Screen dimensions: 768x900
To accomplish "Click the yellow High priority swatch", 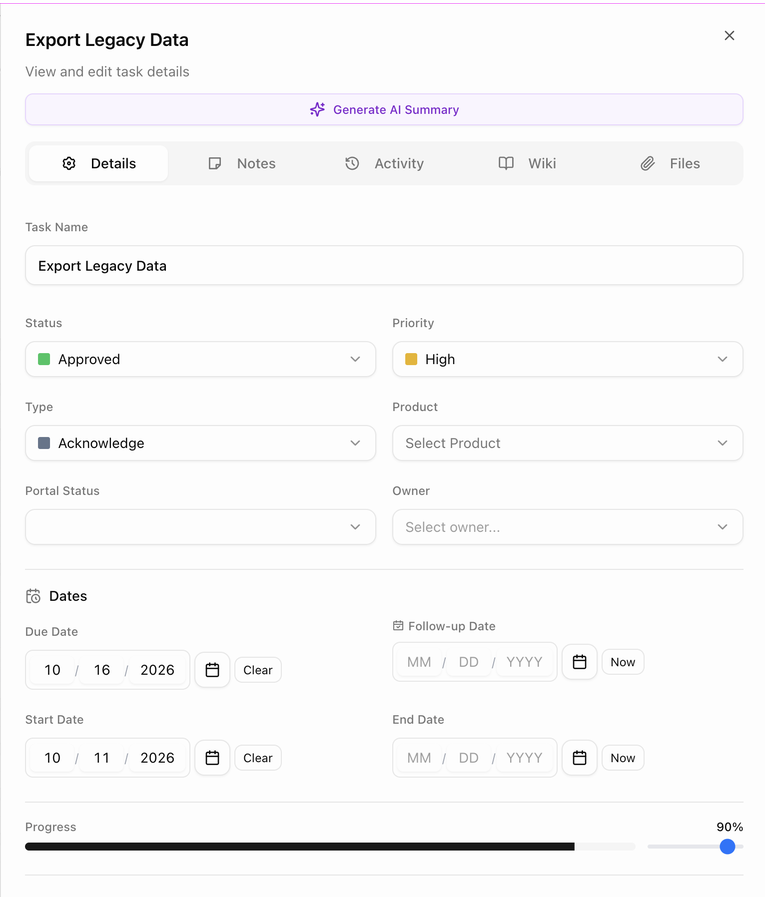I will point(411,359).
